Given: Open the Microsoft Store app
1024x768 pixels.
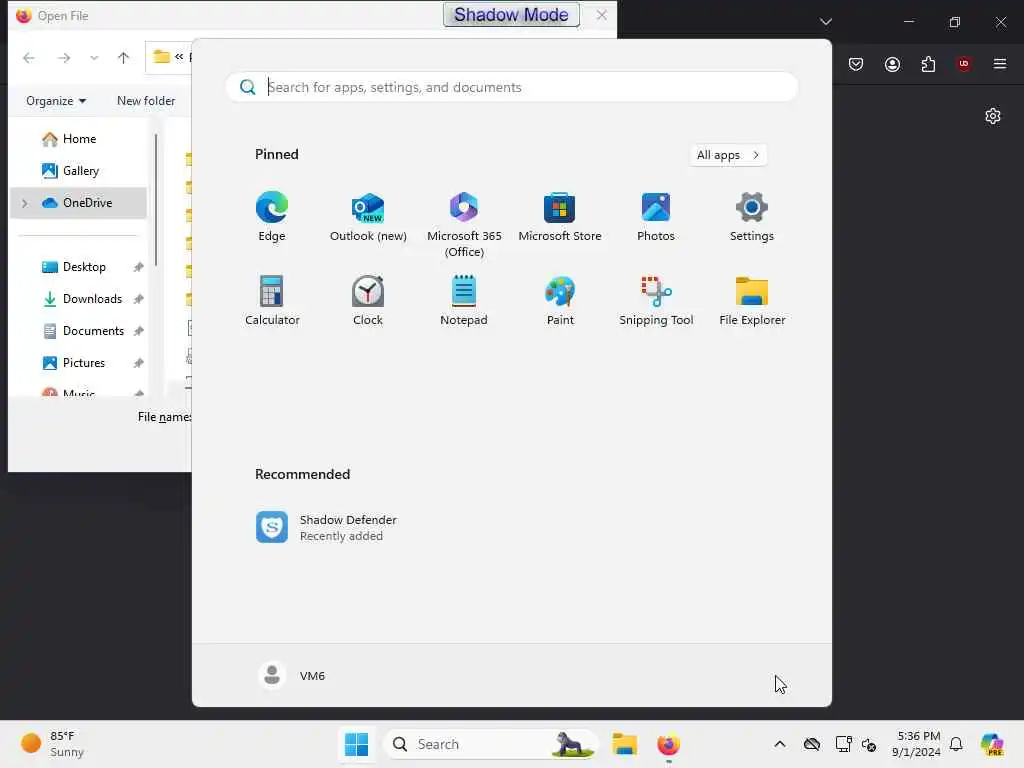Looking at the screenshot, I should (x=560, y=217).
